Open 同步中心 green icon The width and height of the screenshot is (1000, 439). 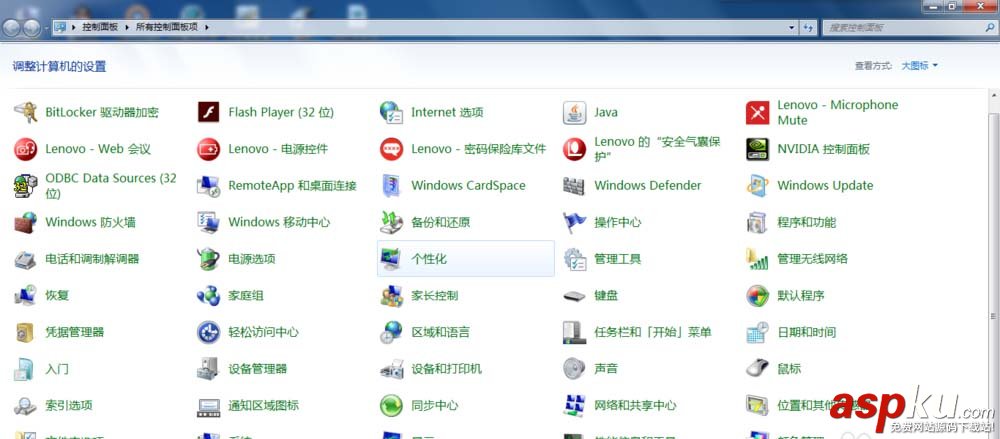pyautogui.click(x=391, y=405)
